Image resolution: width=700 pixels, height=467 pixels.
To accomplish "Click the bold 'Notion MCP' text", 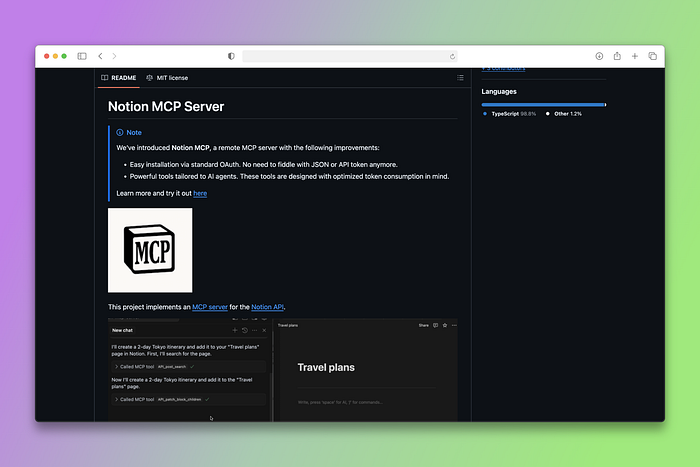I will click(x=190, y=148).
